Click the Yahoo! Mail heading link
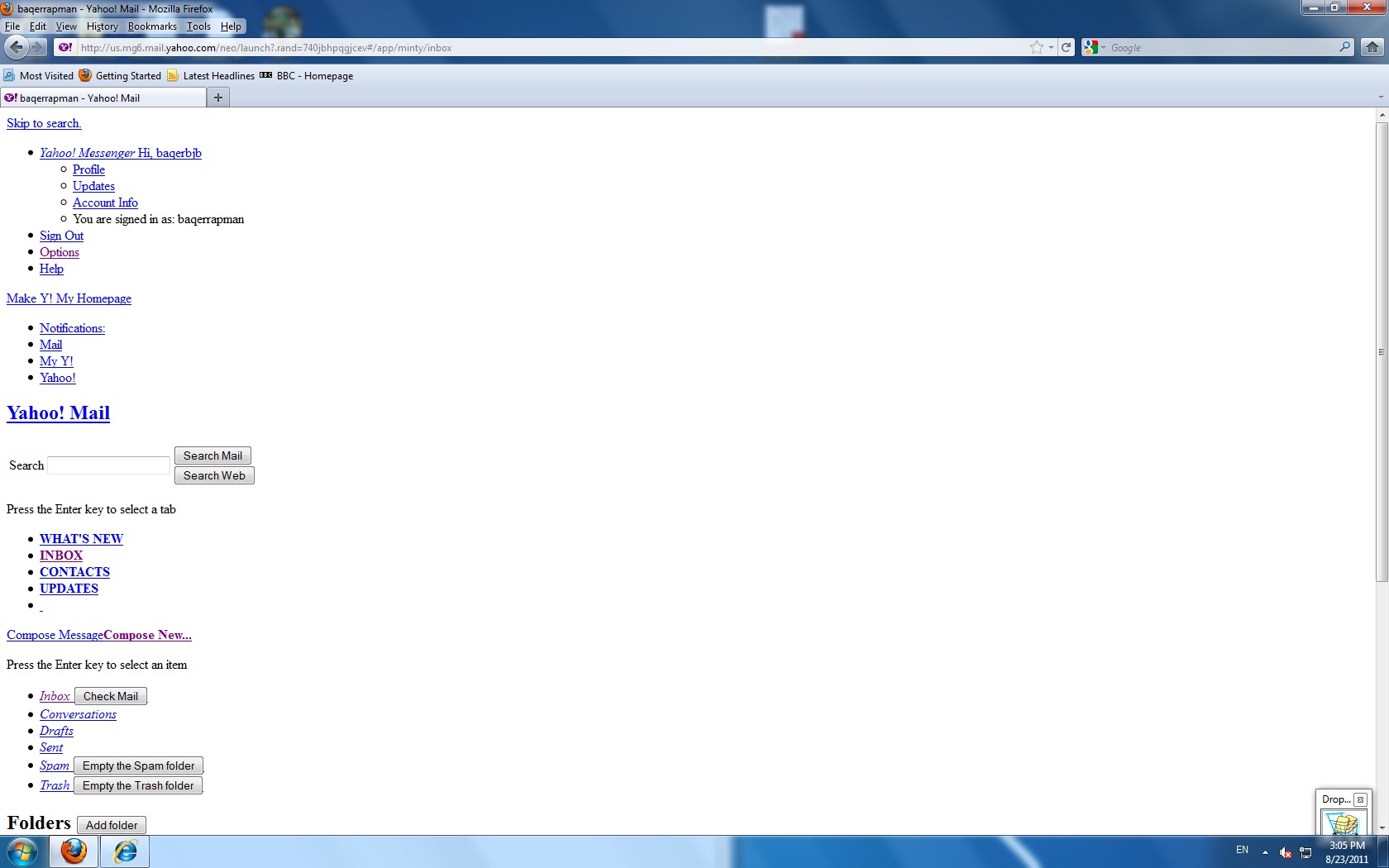The height and width of the screenshot is (868, 1389). pyautogui.click(x=58, y=413)
